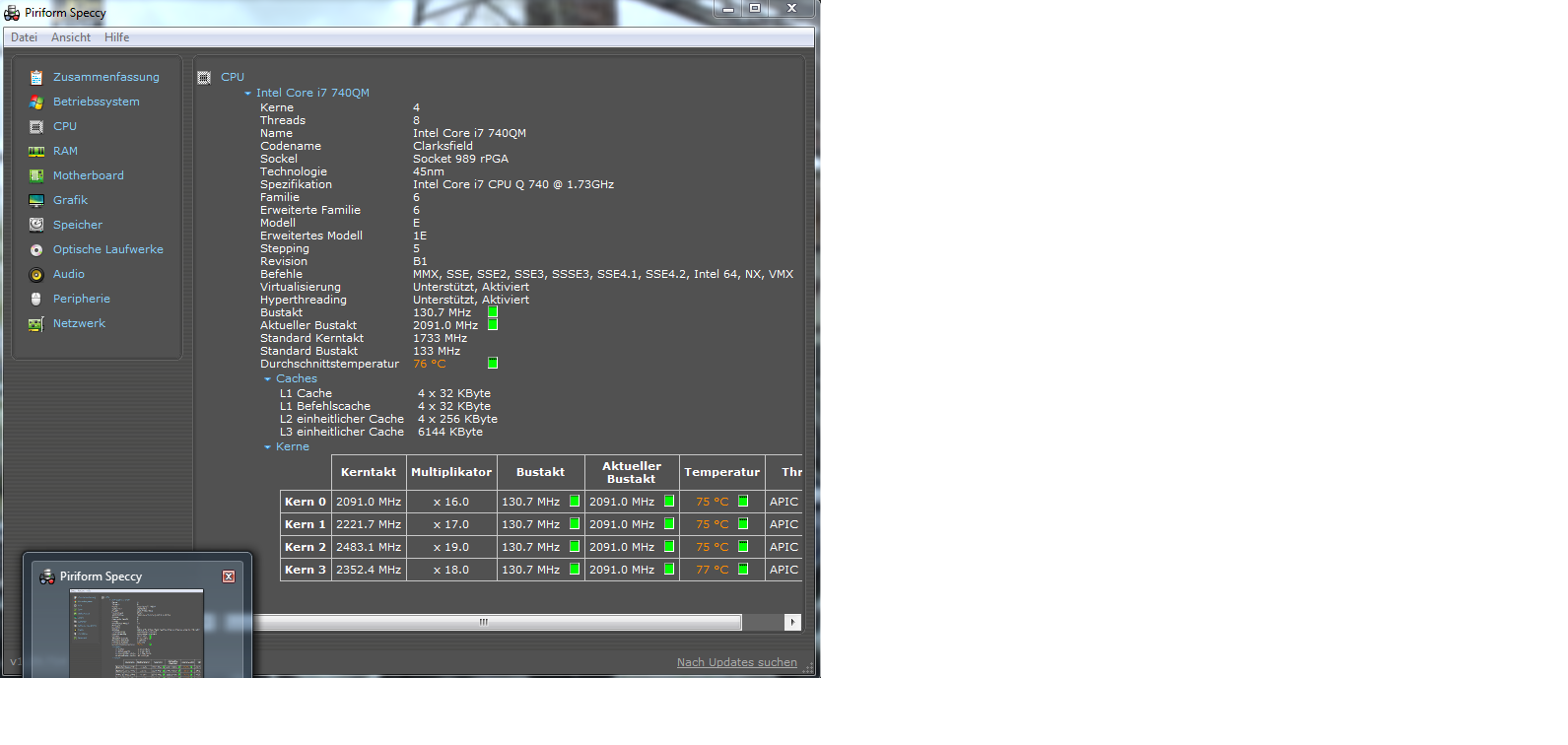Click the horizontal scrollbar thumb

click(x=483, y=622)
